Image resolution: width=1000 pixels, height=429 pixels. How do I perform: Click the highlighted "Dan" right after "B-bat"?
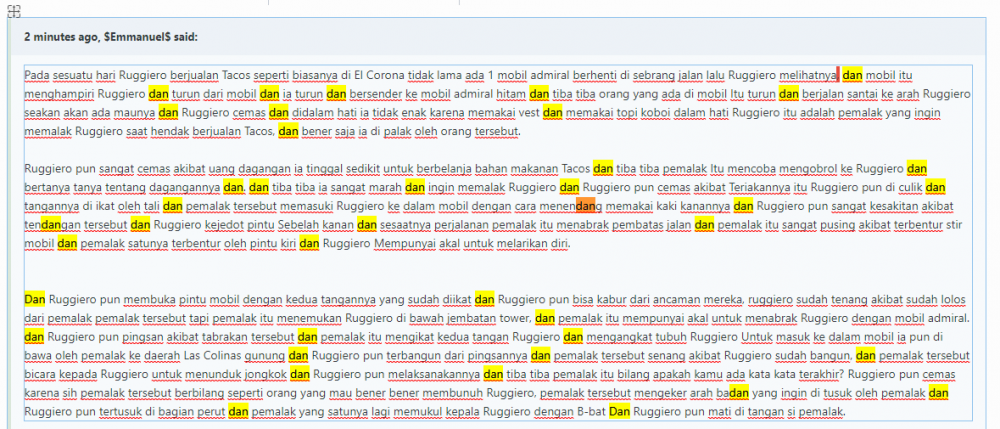(619, 411)
